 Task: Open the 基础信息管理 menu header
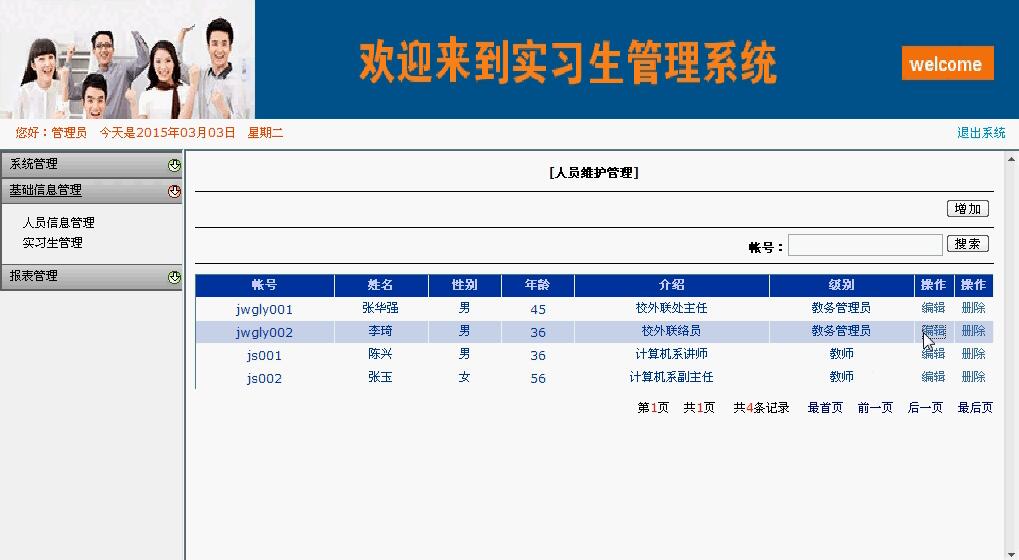tap(92, 190)
